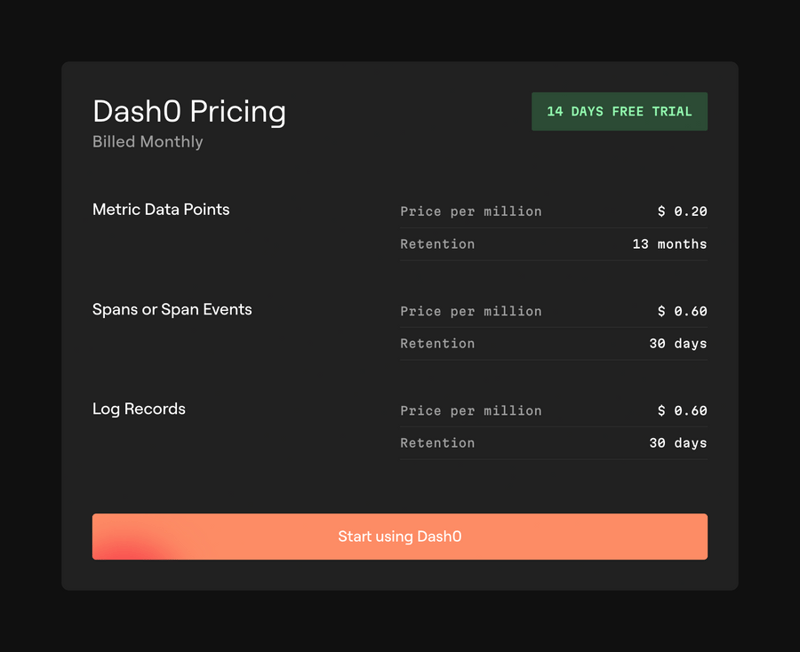Select the 13 months retention value

[669, 244]
